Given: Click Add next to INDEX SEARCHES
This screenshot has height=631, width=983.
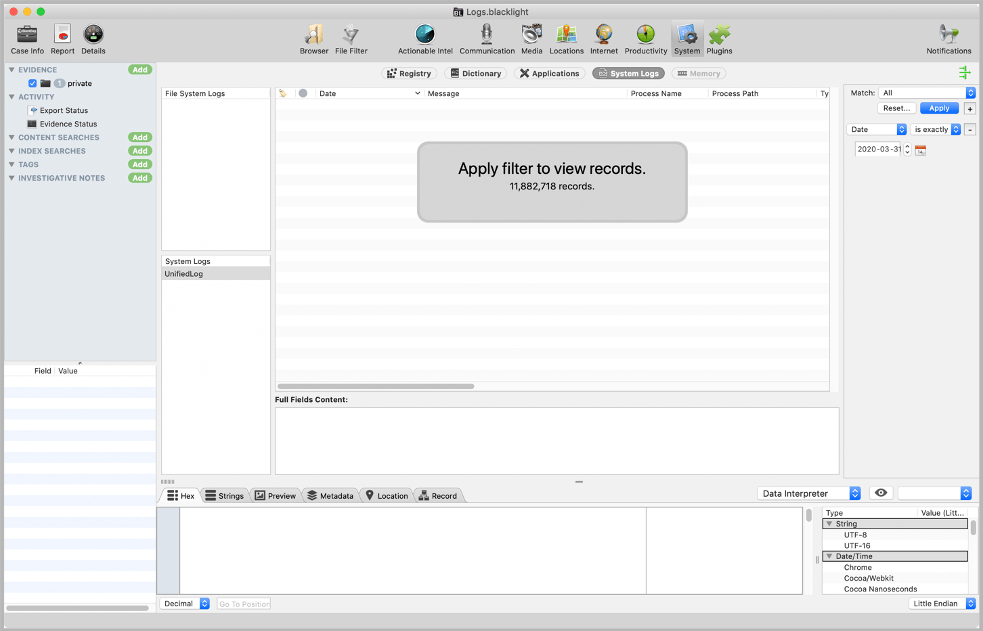Looking at the screenshot, I should click(x=140, y=151).
